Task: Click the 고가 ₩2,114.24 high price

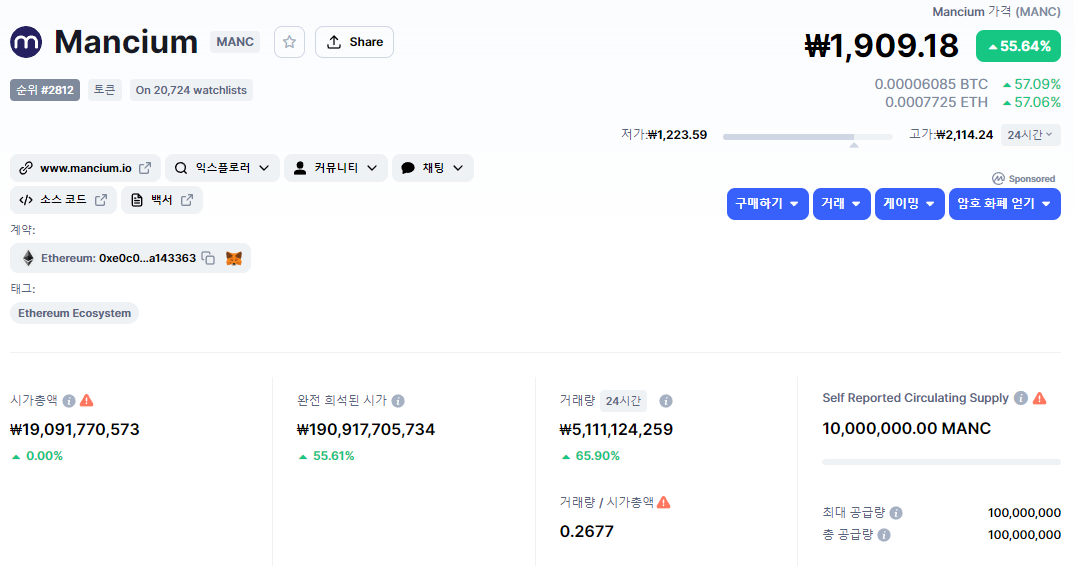Action: tap(951, 135)
